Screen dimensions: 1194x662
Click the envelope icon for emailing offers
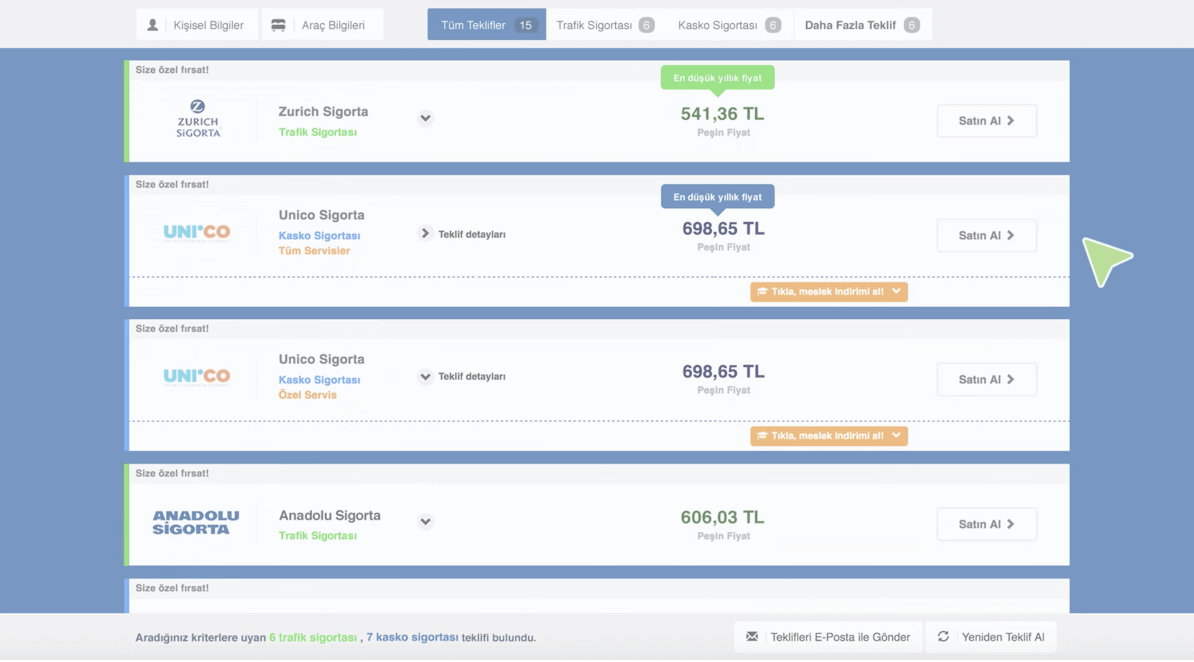(752, 637)
